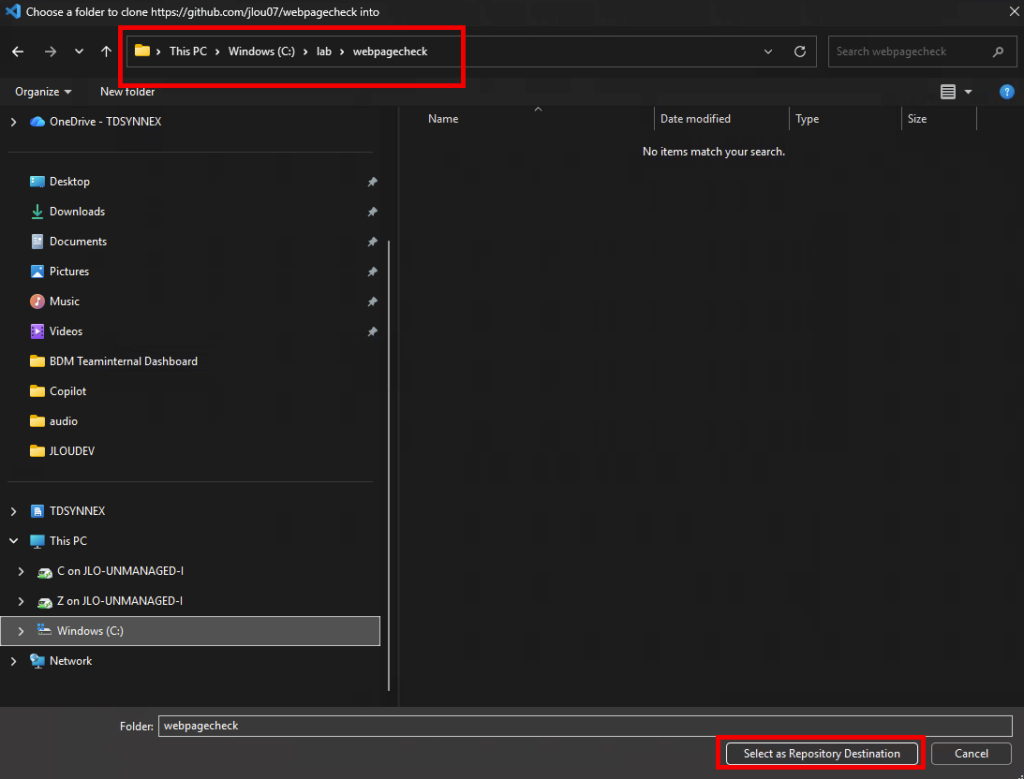Expand Z on JLO-UNMANAGED-I drive
The image size is (1024, 779).
point(21,601)
